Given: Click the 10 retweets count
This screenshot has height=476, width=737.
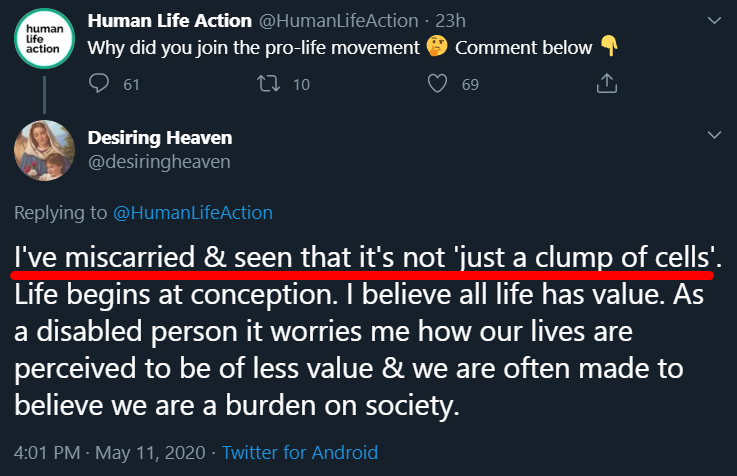Looking at the screenshot, I should point(300,86).
